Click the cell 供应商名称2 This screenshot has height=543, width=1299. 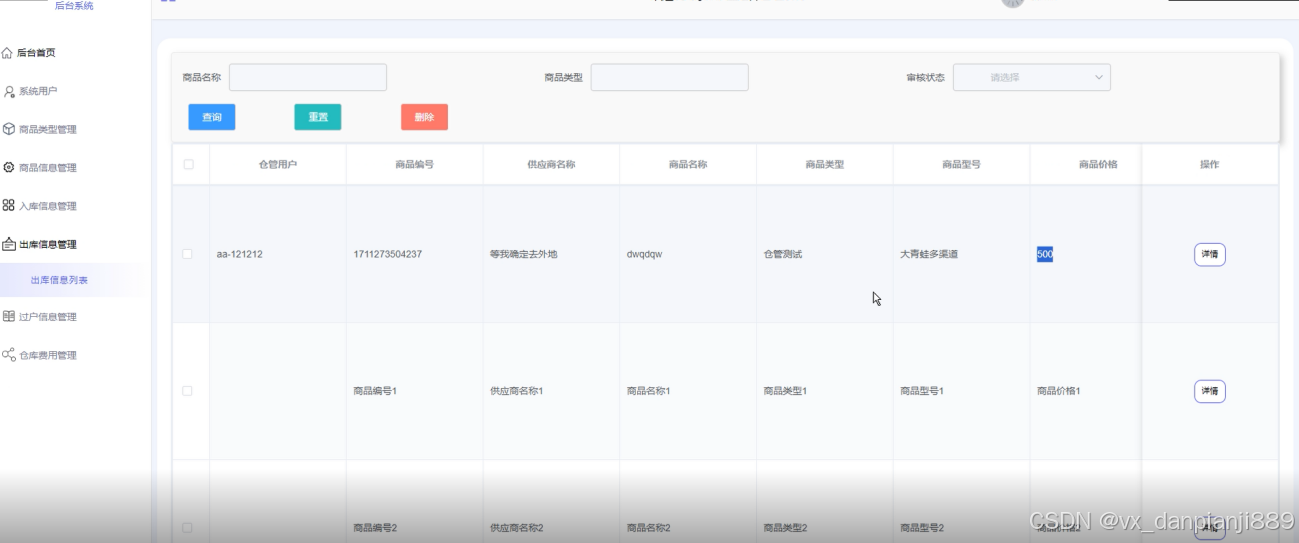point(517,527)
